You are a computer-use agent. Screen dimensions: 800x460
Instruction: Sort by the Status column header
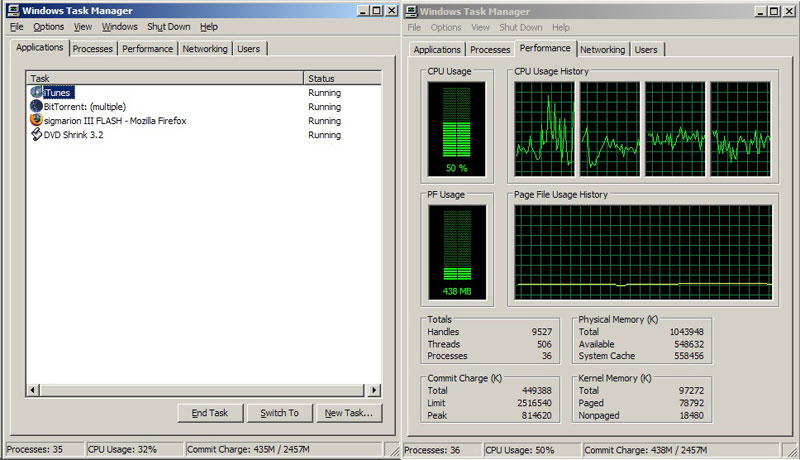tap(342, 79)
